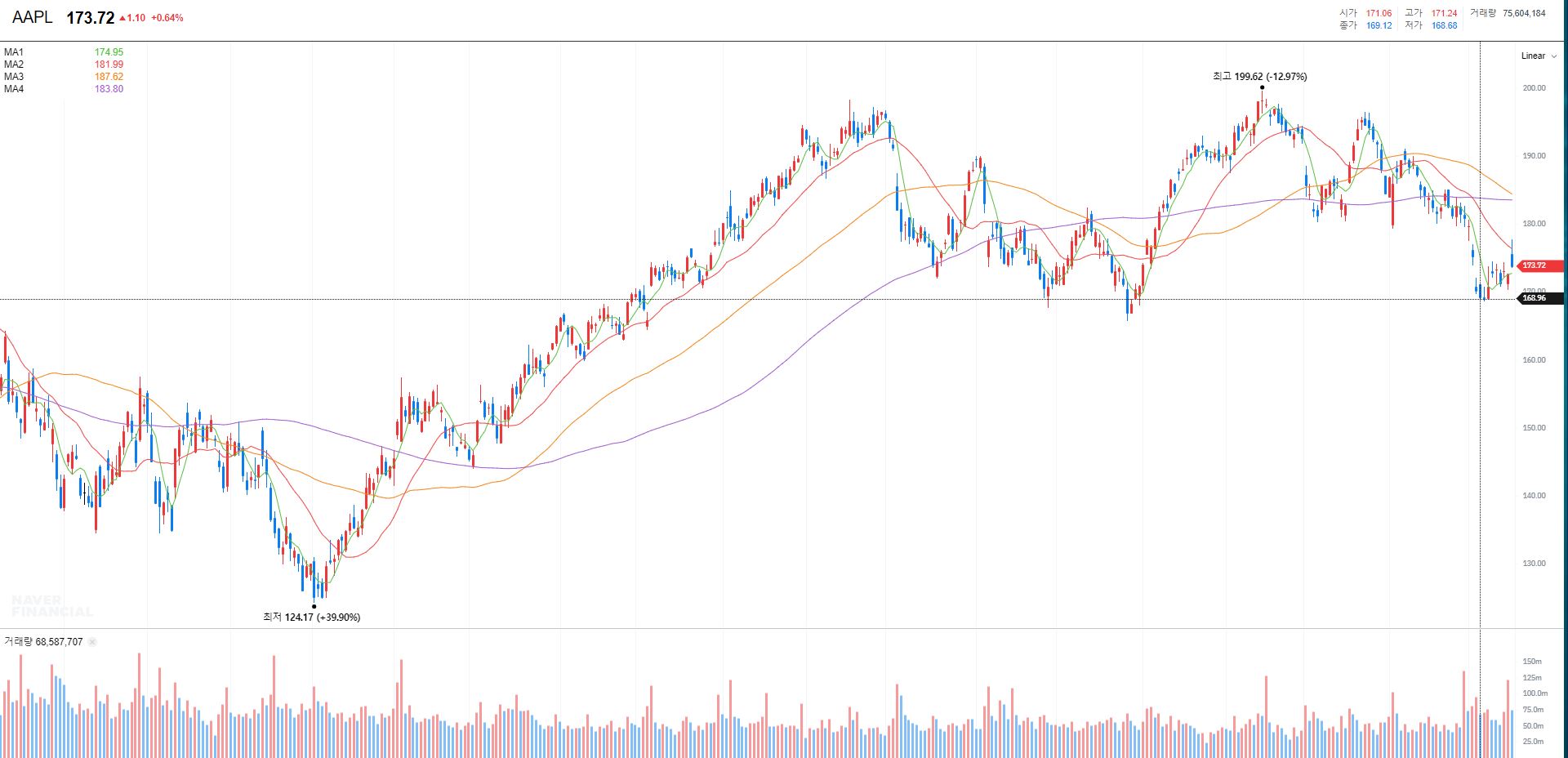This screenshot has height=758, width=1568.
Task: Select the MA2 value 181.99
Action: point(109,65)
